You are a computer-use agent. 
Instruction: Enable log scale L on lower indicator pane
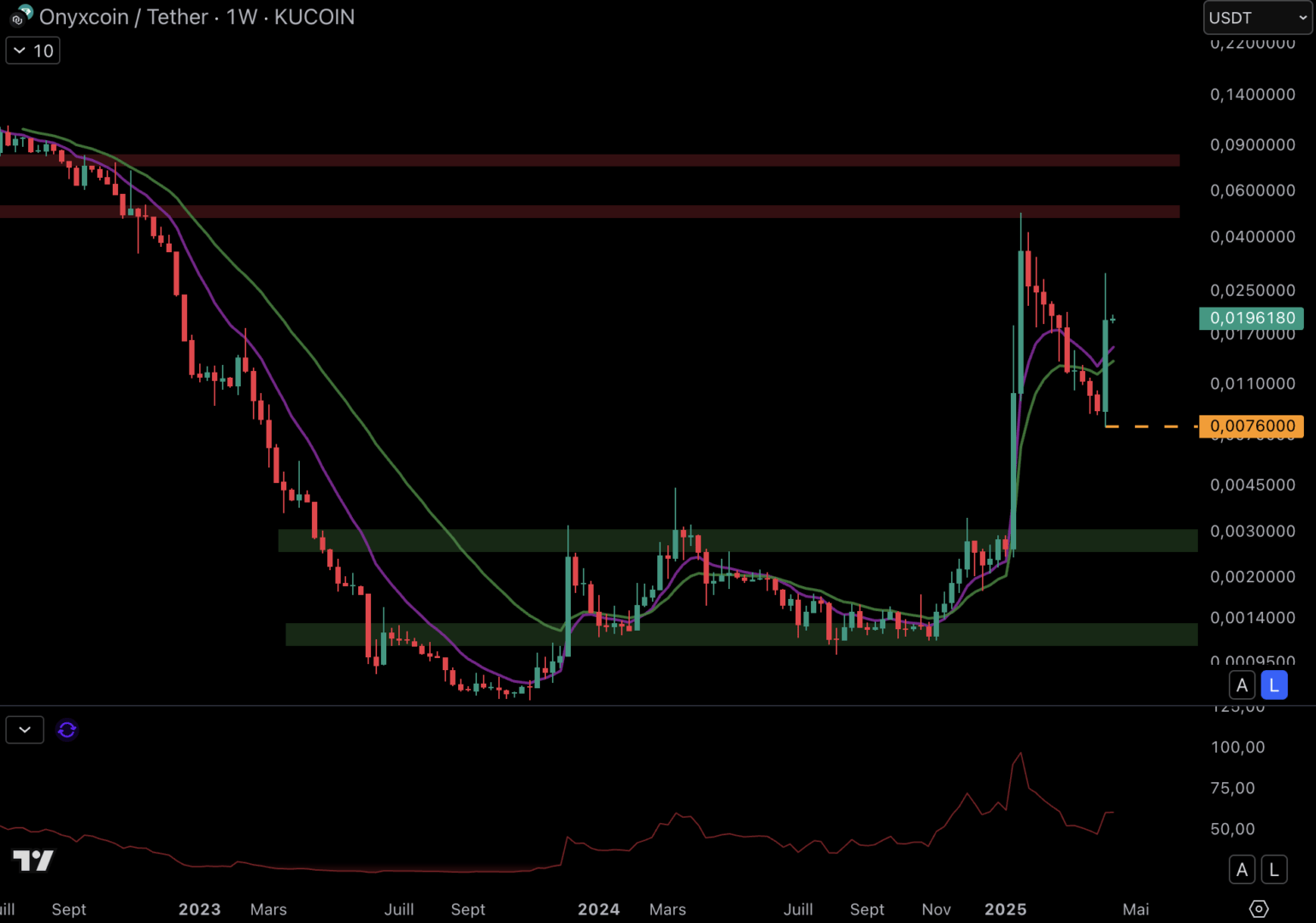[1273, 870]
